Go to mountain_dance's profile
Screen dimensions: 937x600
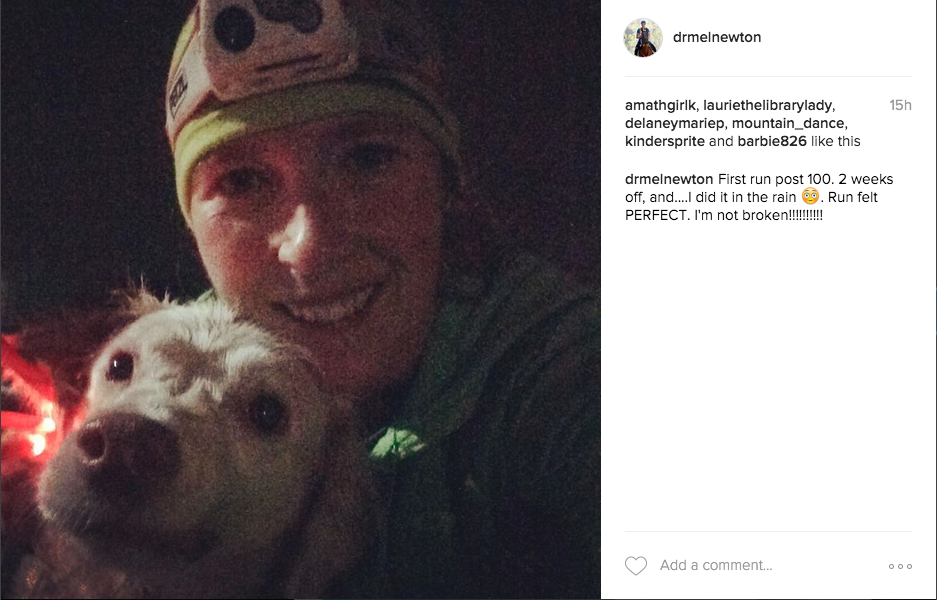pyautogui.click(x=788, y=123)
